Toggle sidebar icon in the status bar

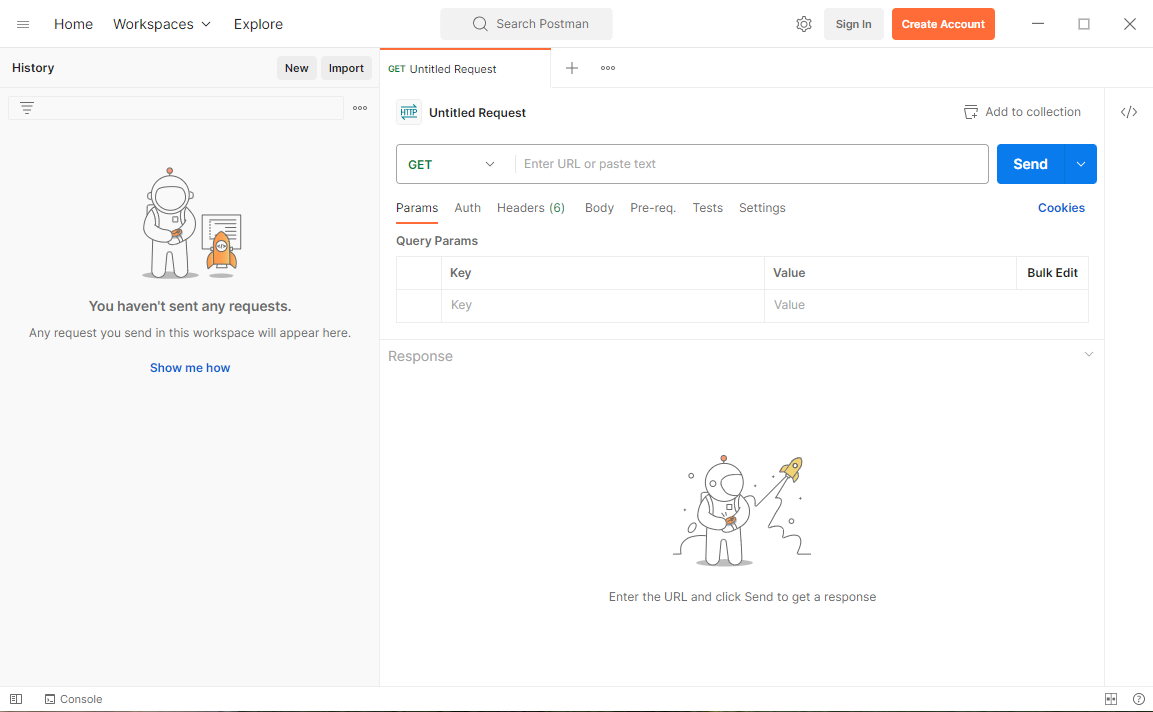[16, 699]
